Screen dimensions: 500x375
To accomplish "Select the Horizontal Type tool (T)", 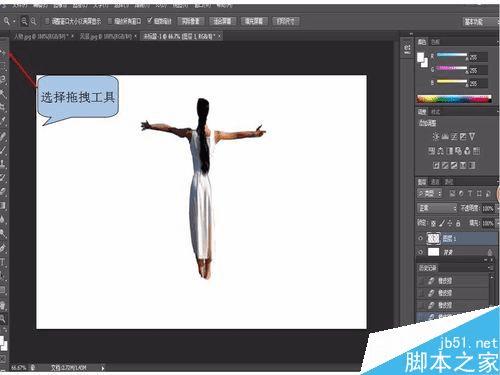I will (x=3, y=262).
